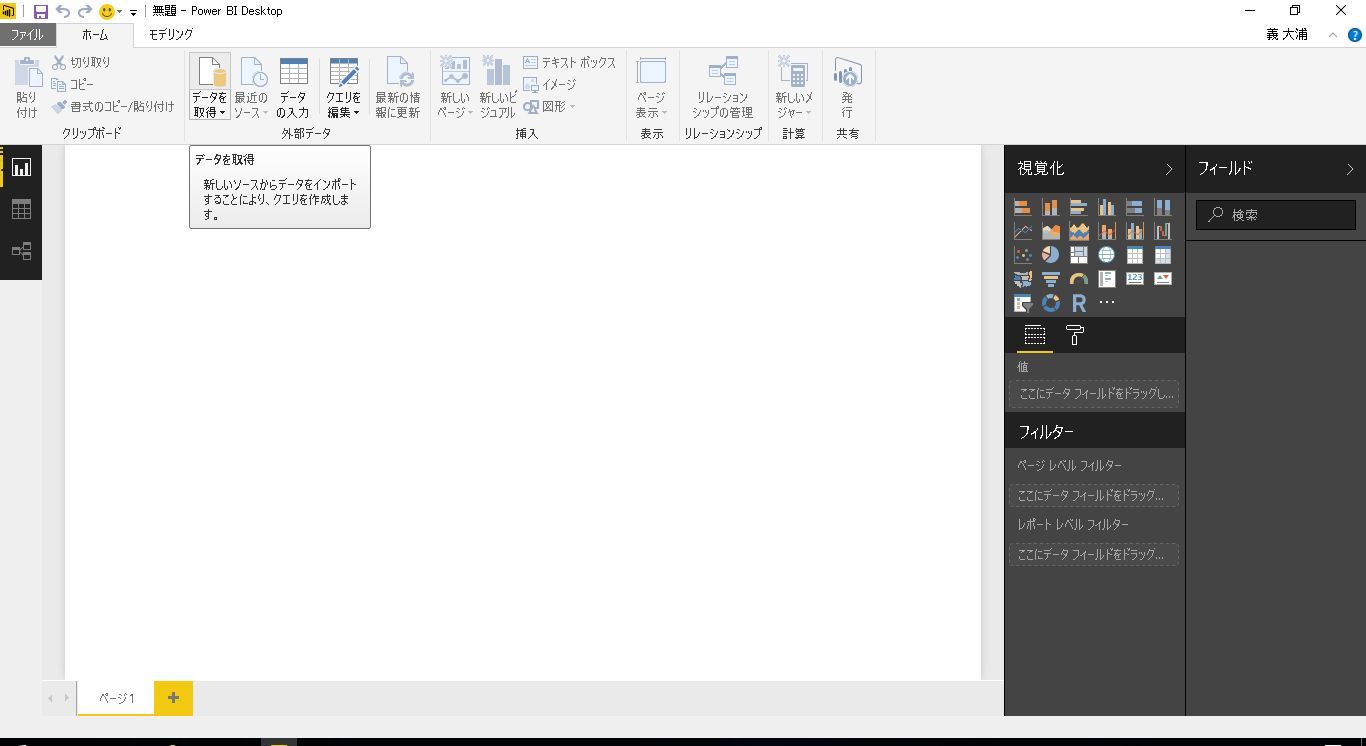Undo the last action
This screenshot has height=746, width=1366.
(63, 12)
